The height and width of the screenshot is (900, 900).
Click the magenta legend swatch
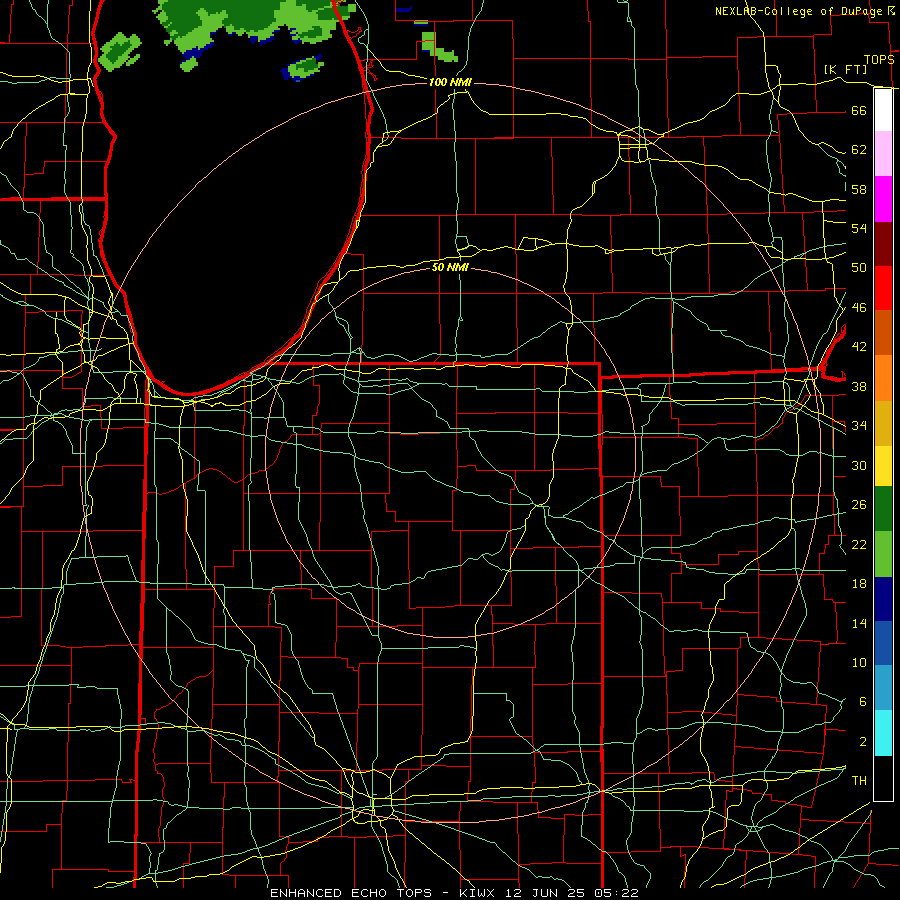point(883,199)
